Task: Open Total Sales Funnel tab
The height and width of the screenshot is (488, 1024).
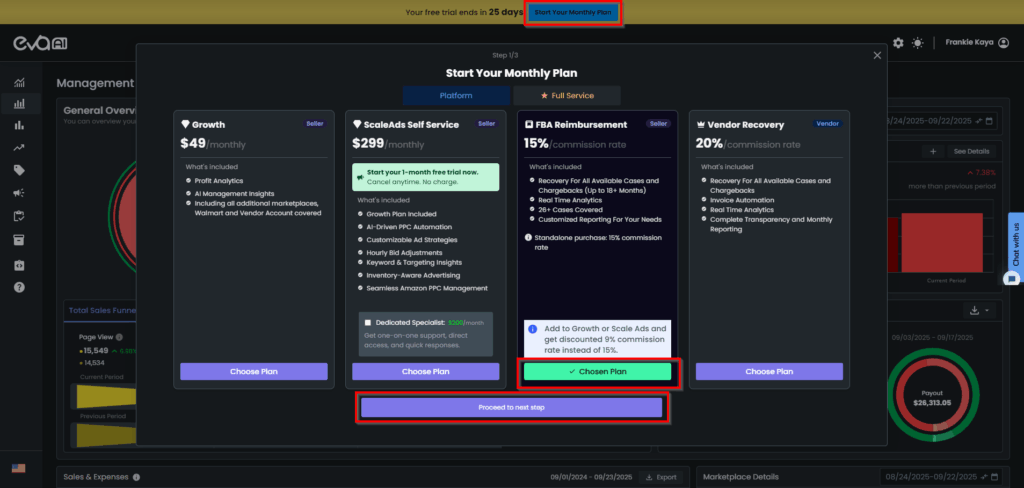Action: tap(101, 310)
